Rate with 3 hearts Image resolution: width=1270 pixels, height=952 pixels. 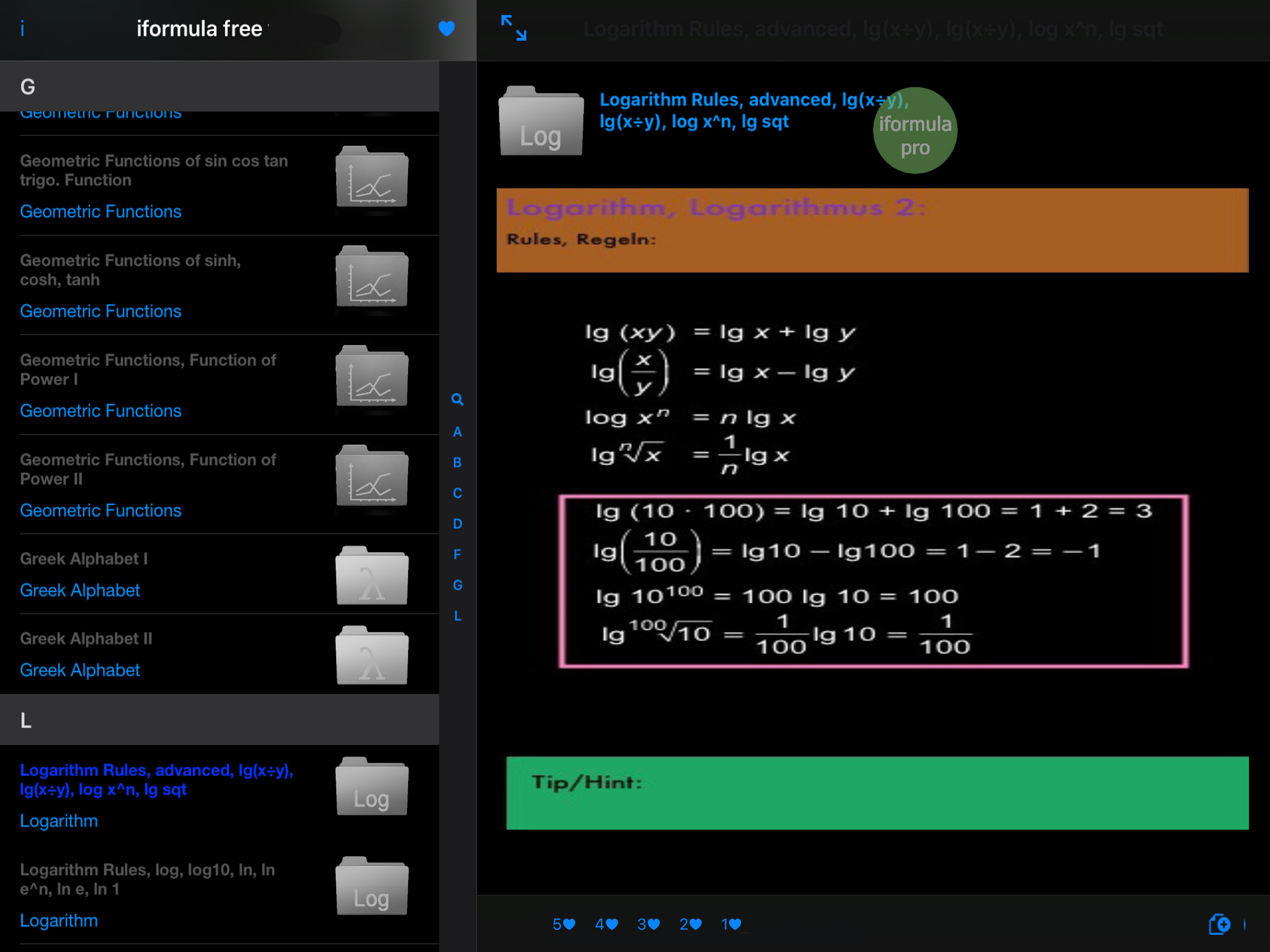tap(648, 924)
